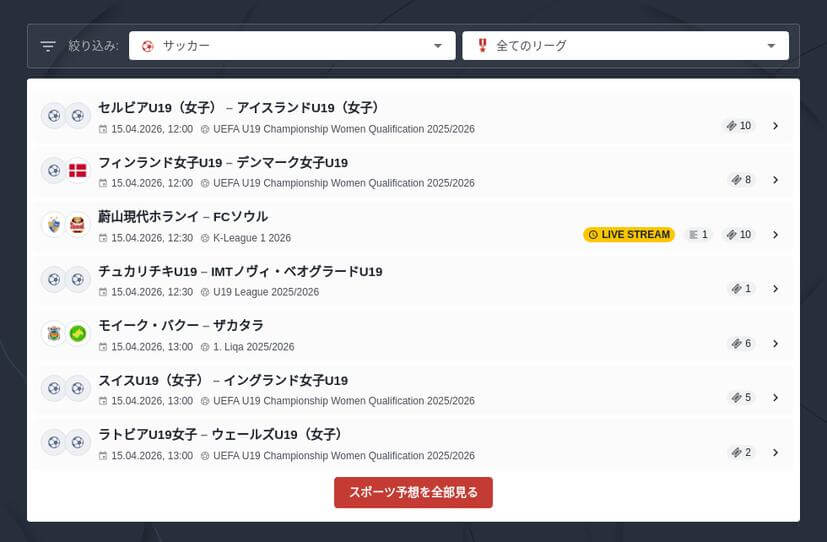This screenshot has height=542, width=827.
Task: Click the 蔚山現代ホランイ team crest
Action: coord(53,225)
